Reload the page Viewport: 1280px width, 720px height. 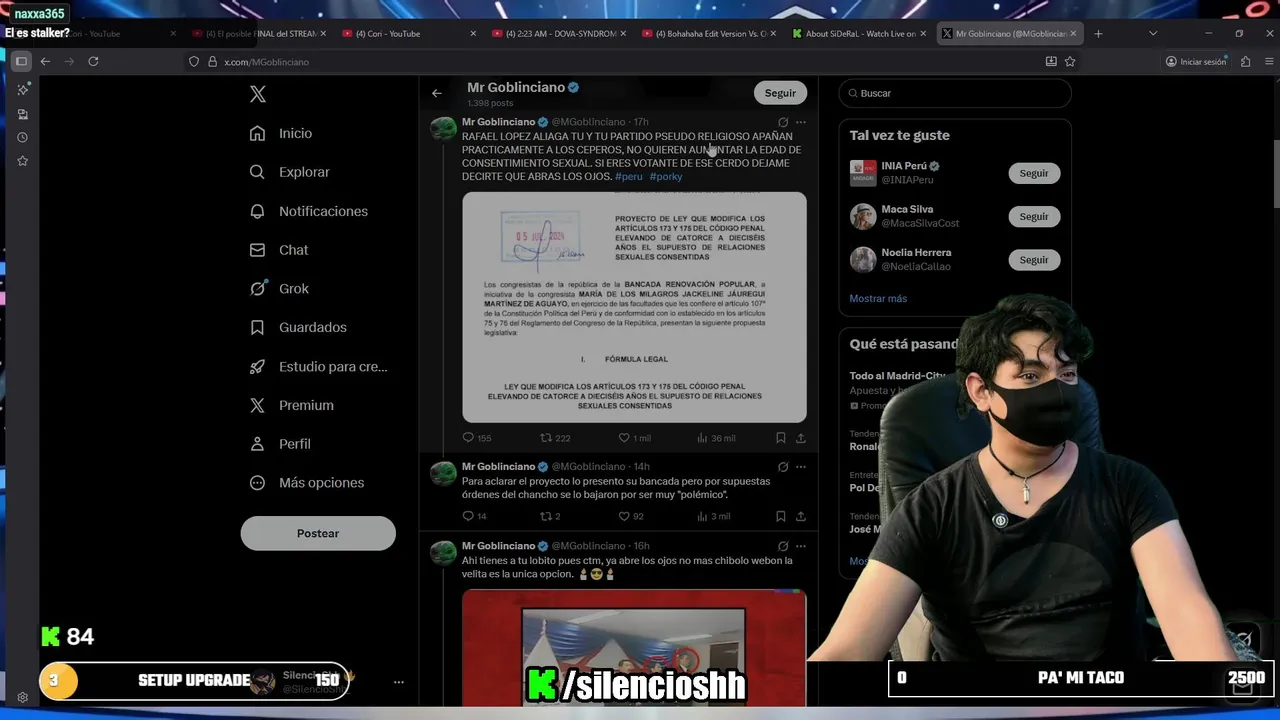(93, 61)
